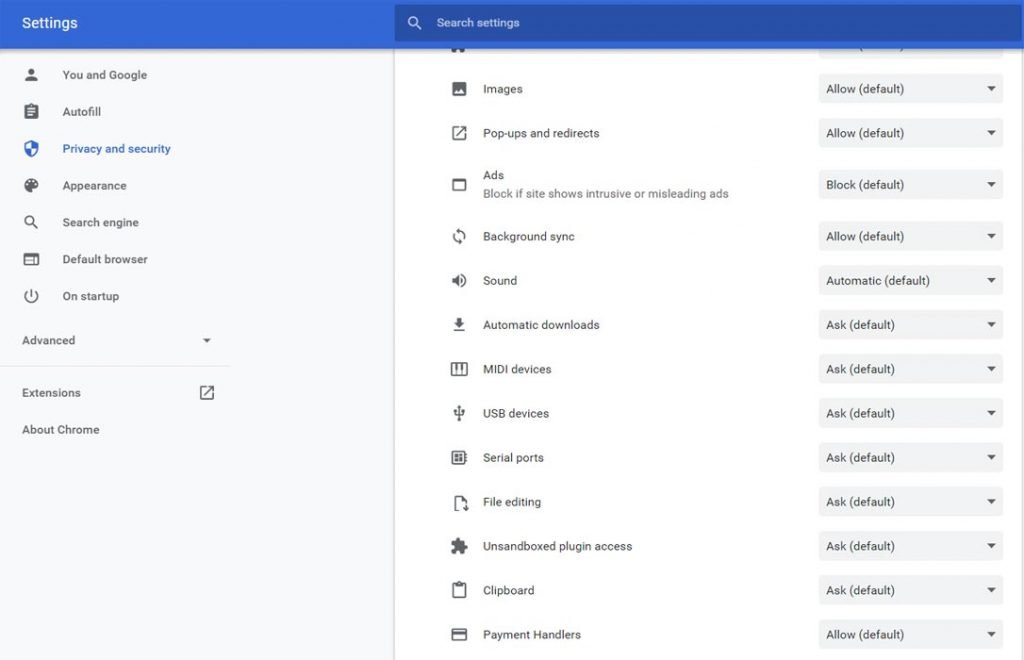The image size is (1024, 660).
Task: Select Privacy and security in sidebar
Action: pos(116,149)
